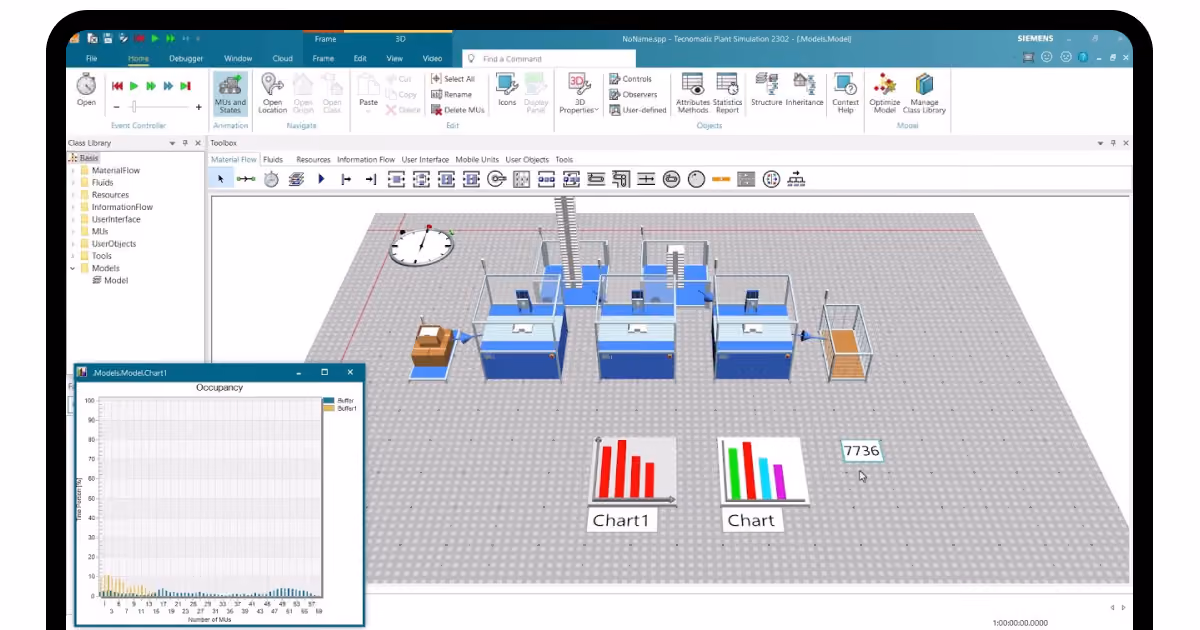Viewport: 1200px width, 630px height.
Task: Select the Source object in the toolbox
Action: click(346, 179)
